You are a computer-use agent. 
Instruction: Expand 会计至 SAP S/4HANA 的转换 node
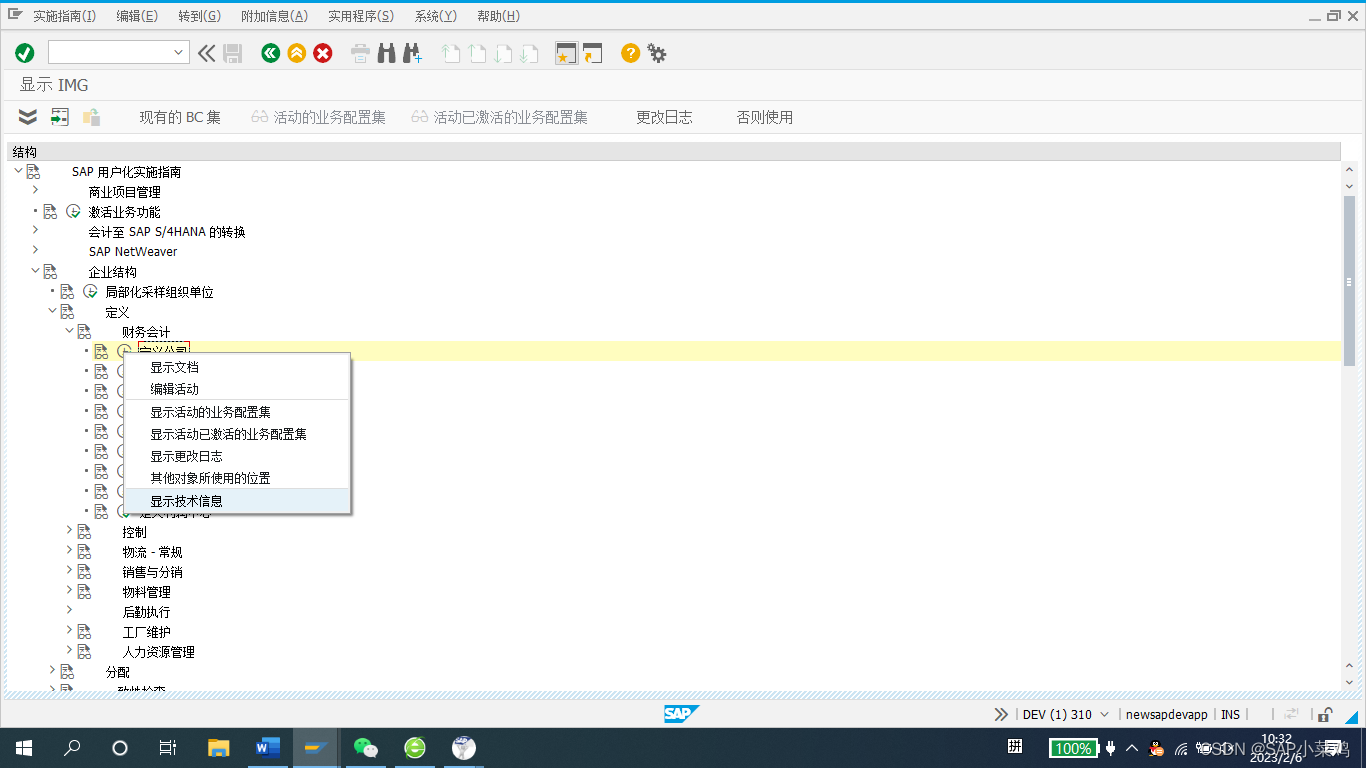click(x=35, y=230)
